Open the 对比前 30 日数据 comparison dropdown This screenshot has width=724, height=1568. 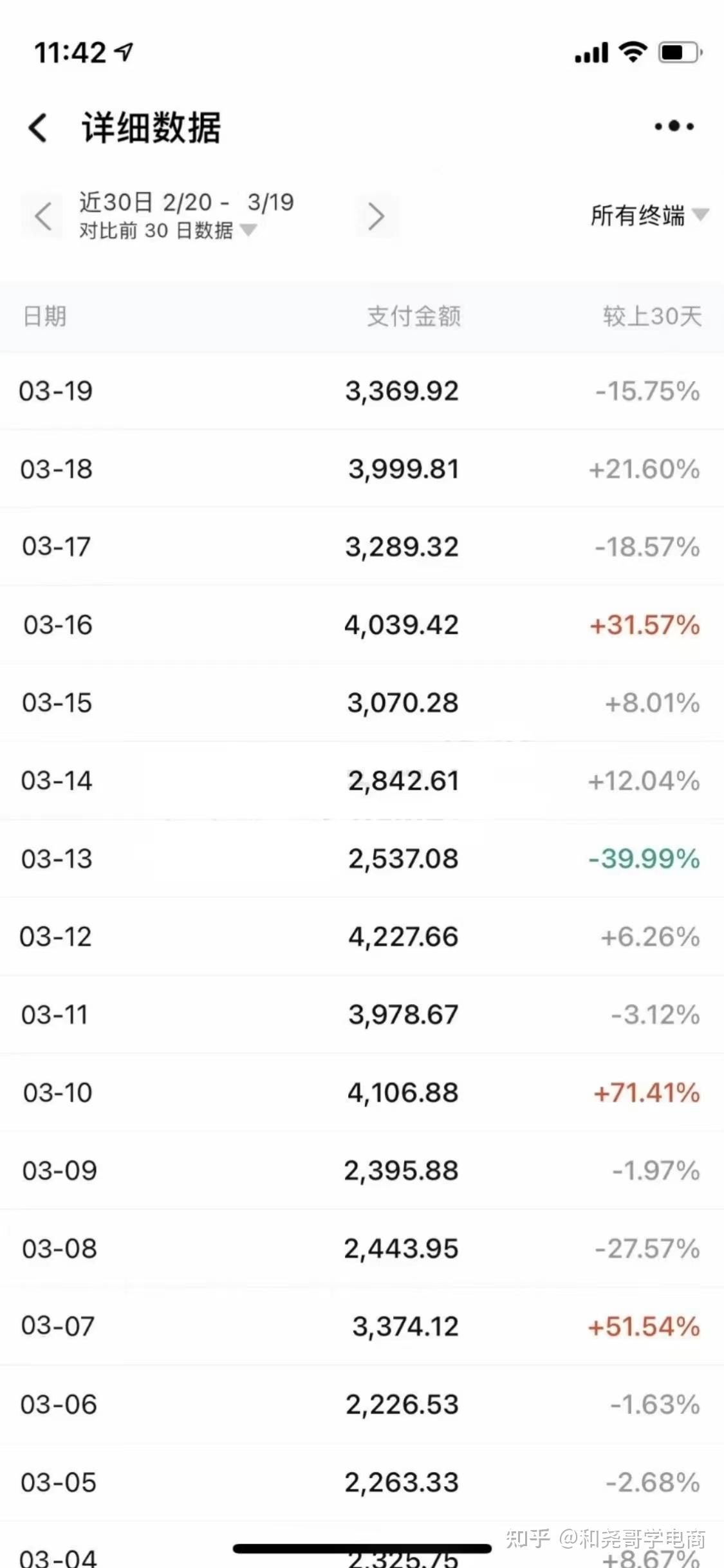[167, 230]
